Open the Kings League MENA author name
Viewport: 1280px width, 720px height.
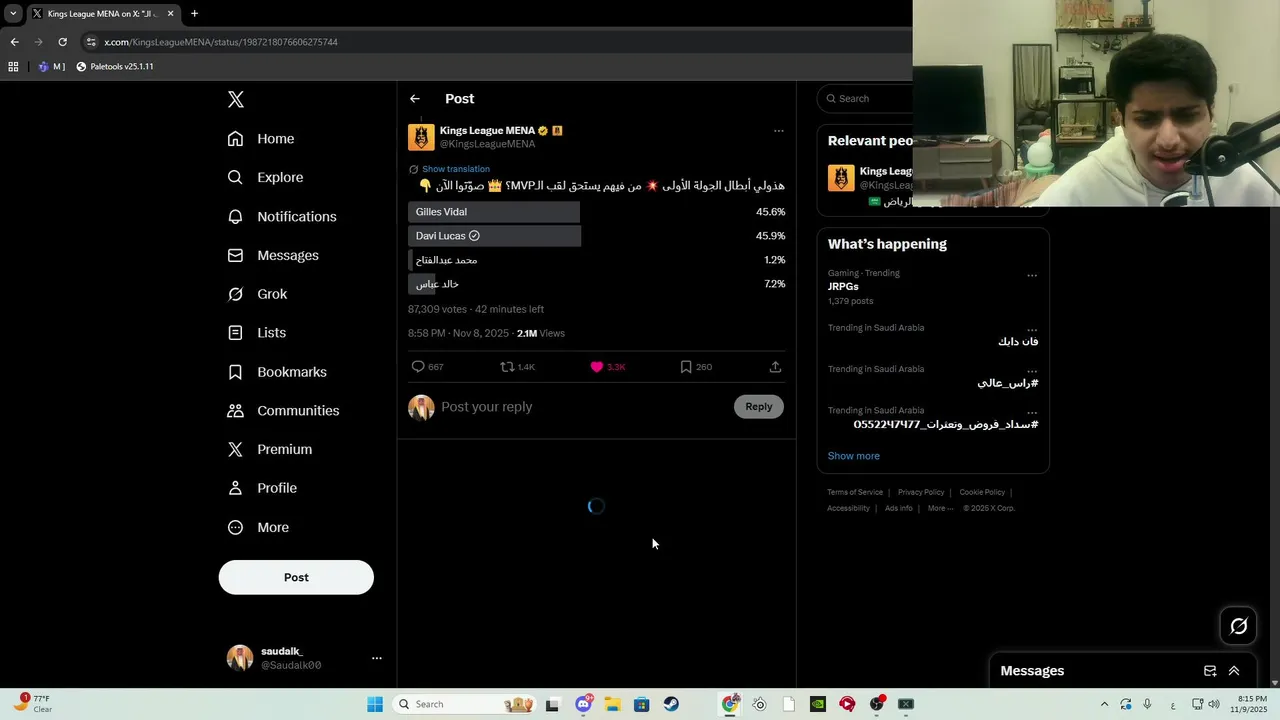pos(487,131)
